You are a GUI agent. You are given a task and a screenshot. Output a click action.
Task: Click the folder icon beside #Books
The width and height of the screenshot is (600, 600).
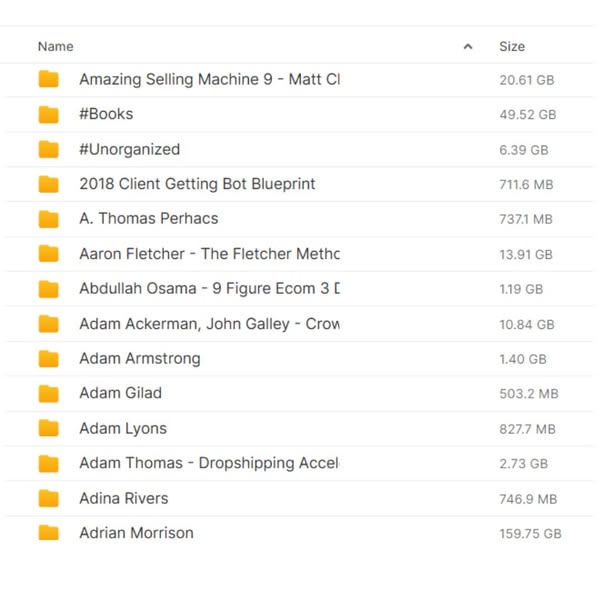[48, 115]
